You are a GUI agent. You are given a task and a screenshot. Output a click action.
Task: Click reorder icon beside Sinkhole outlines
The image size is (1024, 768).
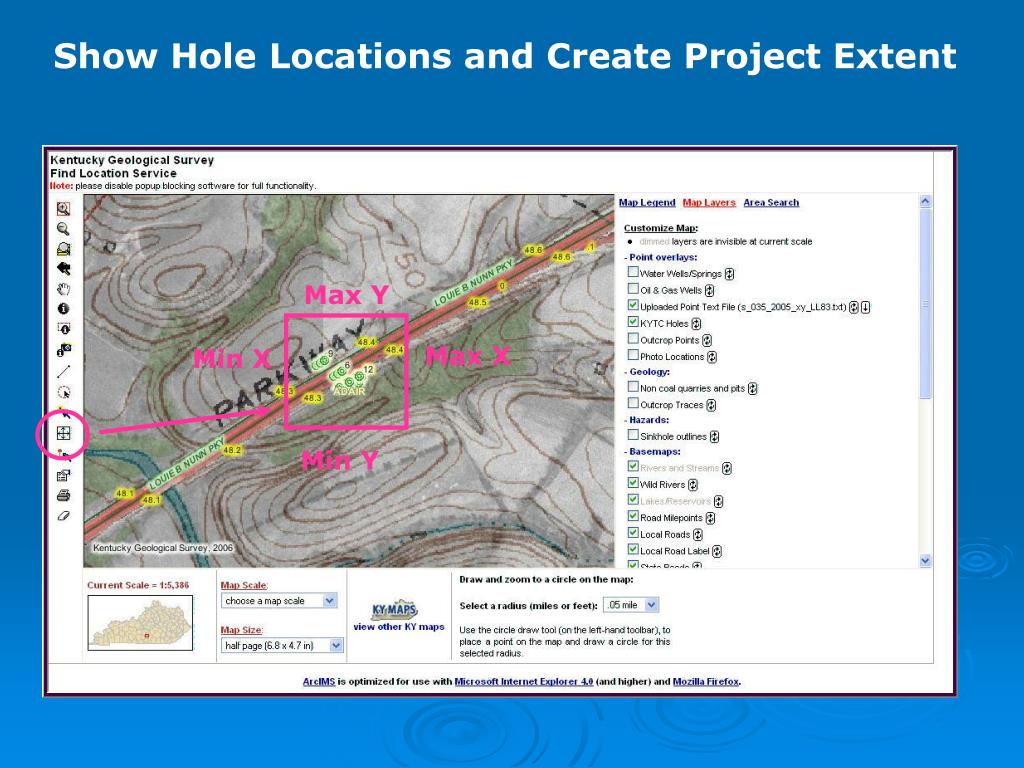[x=714, y=437]
